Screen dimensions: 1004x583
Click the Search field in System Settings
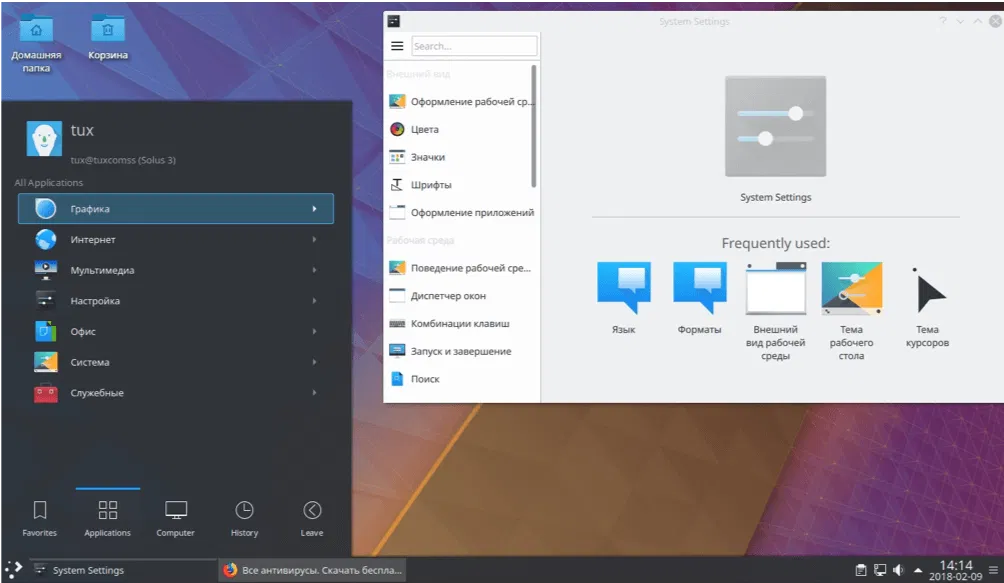coord(474,46)
